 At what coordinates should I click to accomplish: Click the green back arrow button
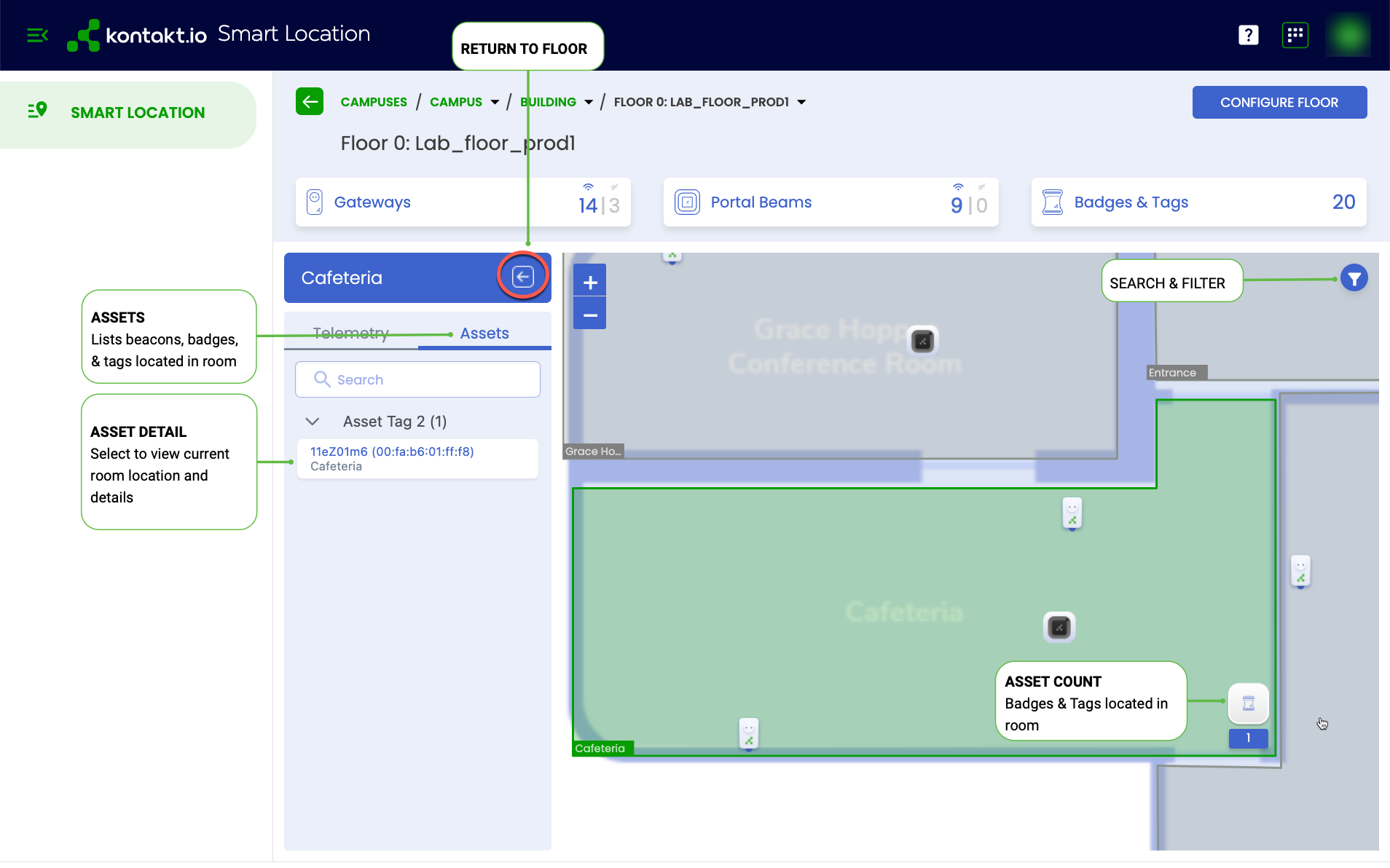pos(310,102)
